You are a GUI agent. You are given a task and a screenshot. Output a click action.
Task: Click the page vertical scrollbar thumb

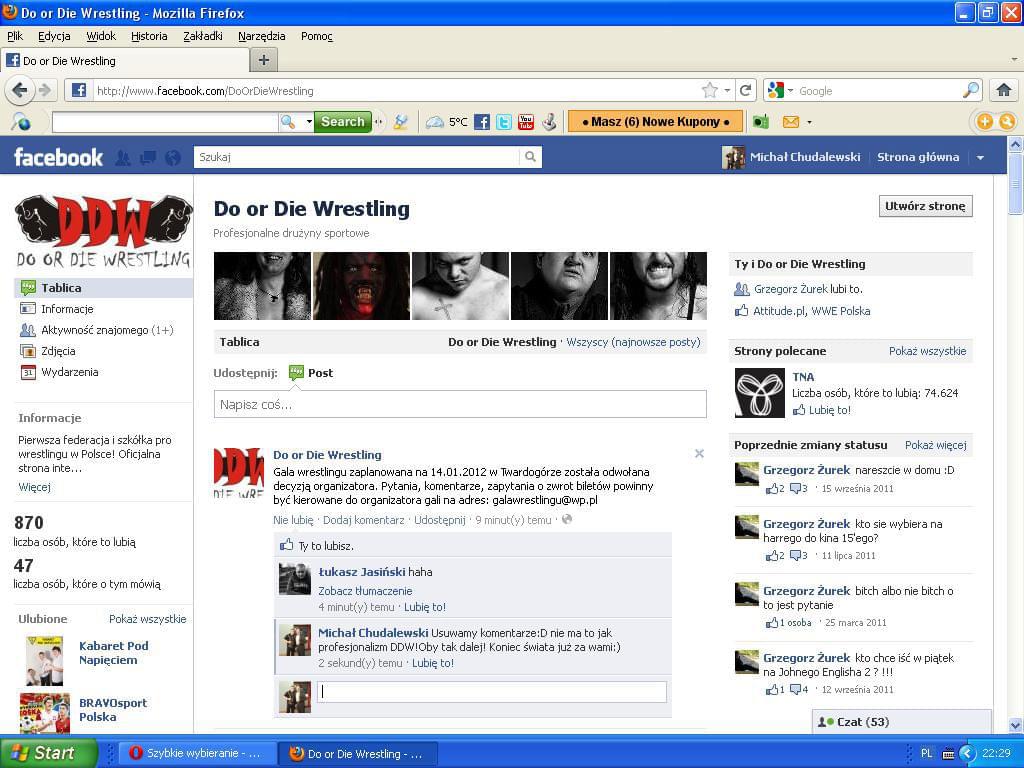[1015, 185]
